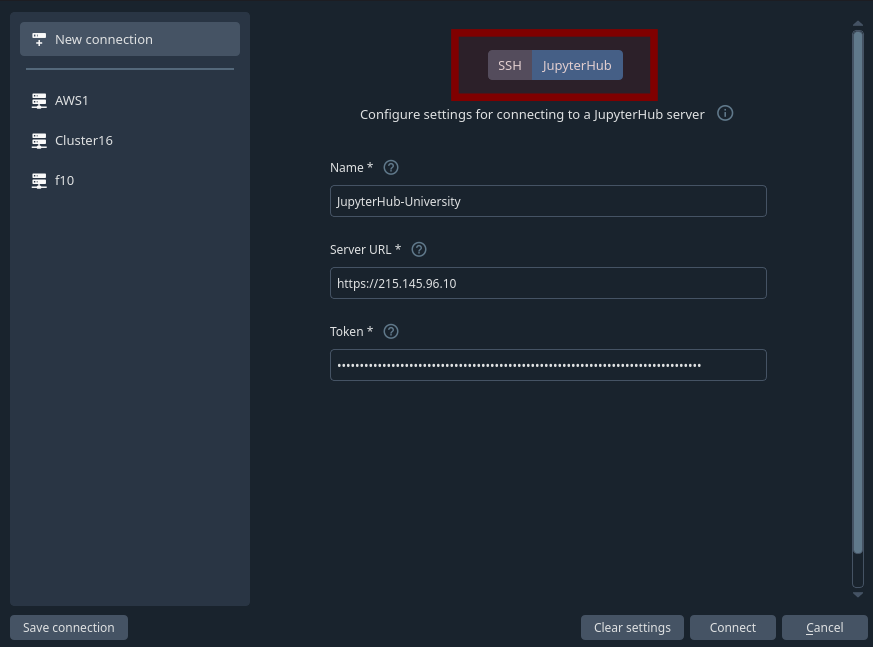The width and height of the screenshot is (873, 647).
Task: Show help for the Token field
Action: (x=391, y=331)
